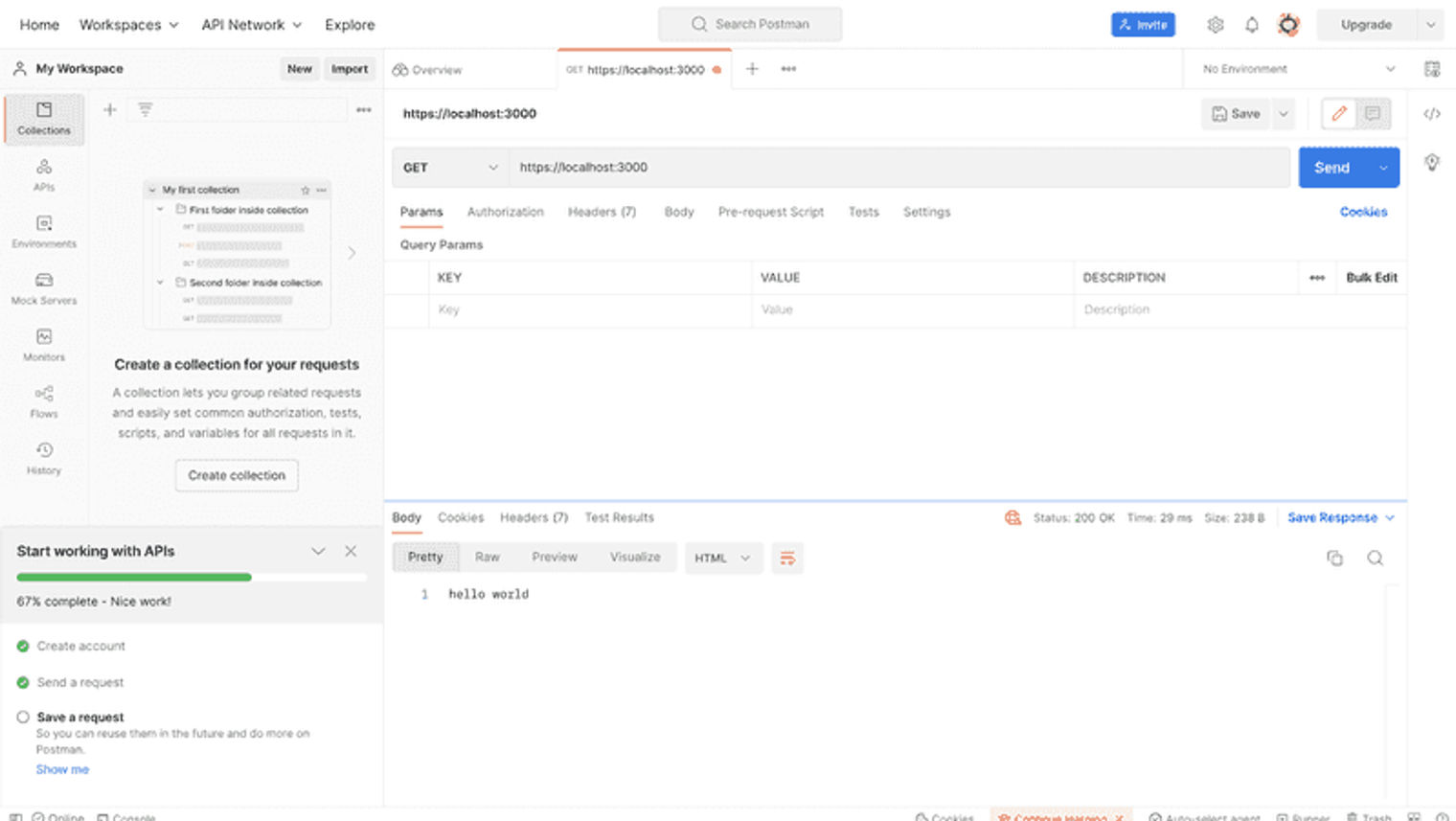Image resolution: width=1456 pixels, height=821 pixels.
Task: Select the Raw response view
Action: pos(488,557)
